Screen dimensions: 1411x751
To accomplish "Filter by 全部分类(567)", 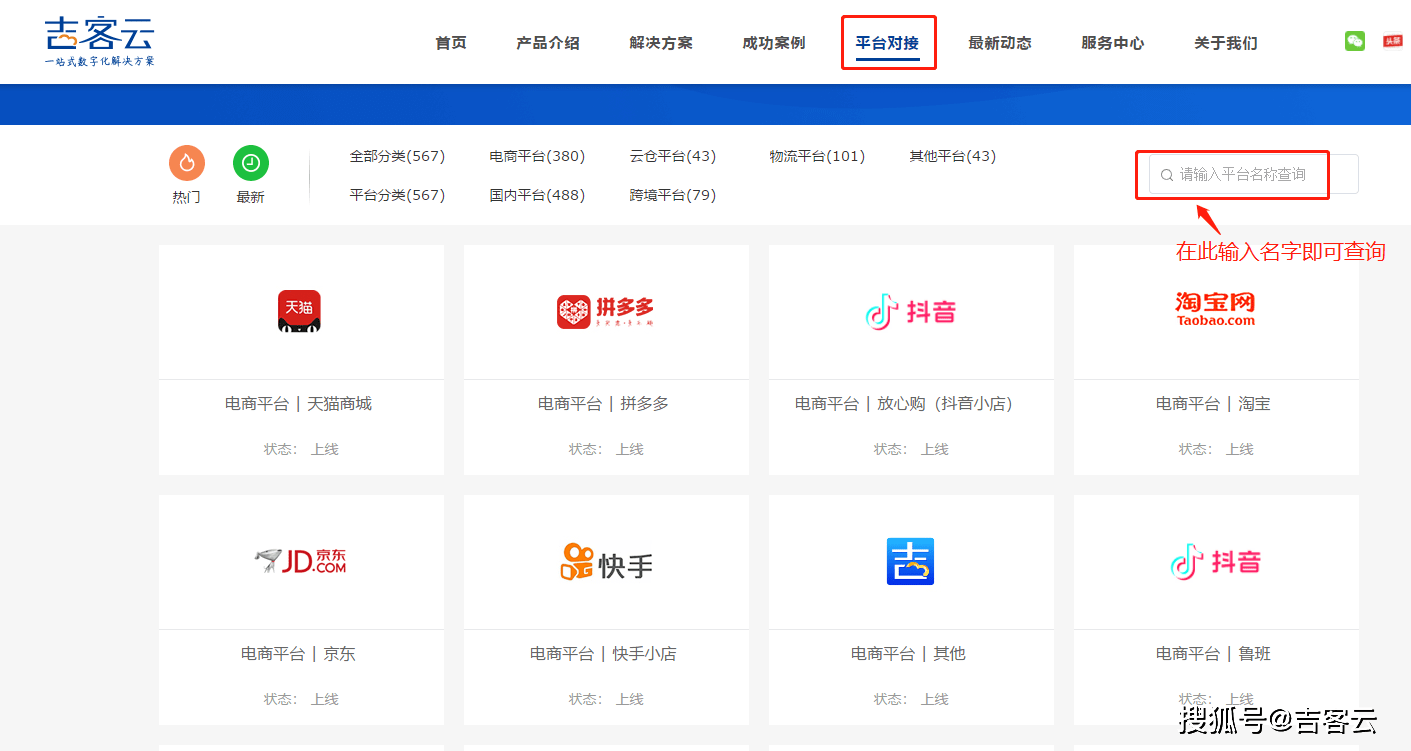I will [x=397, y=156].
